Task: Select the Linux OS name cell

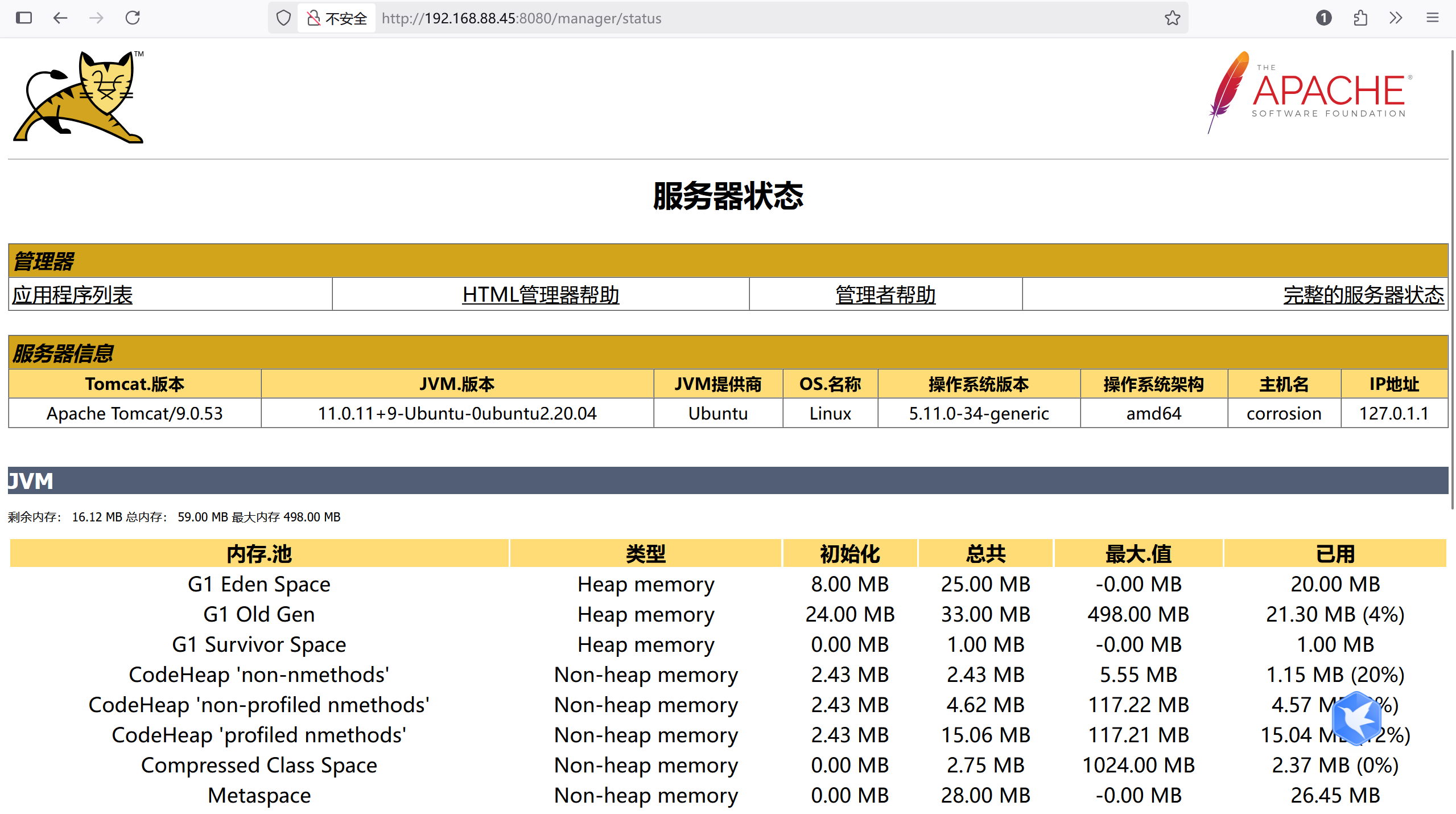Action: coord(830,413)
